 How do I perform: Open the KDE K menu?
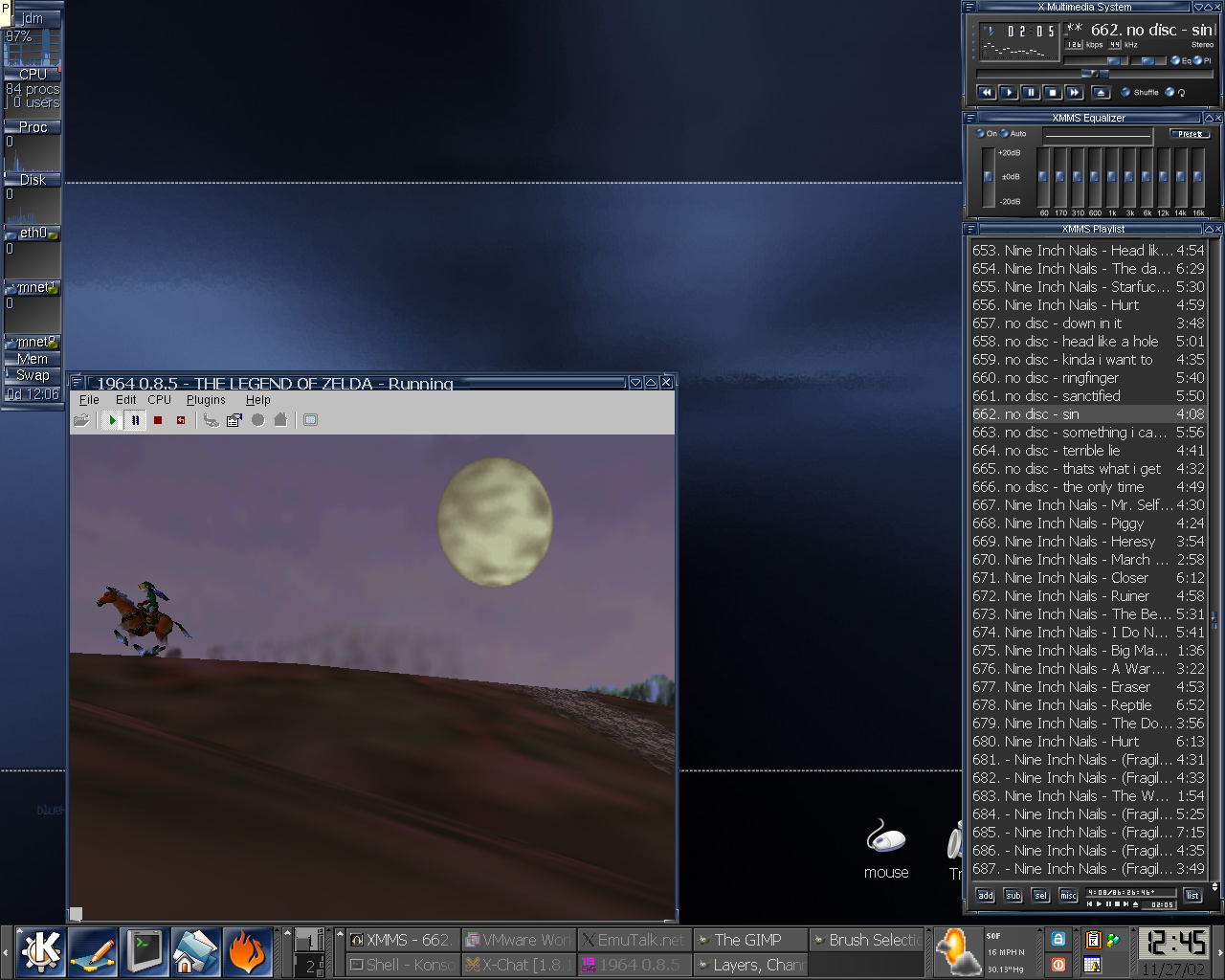[41, 952]
